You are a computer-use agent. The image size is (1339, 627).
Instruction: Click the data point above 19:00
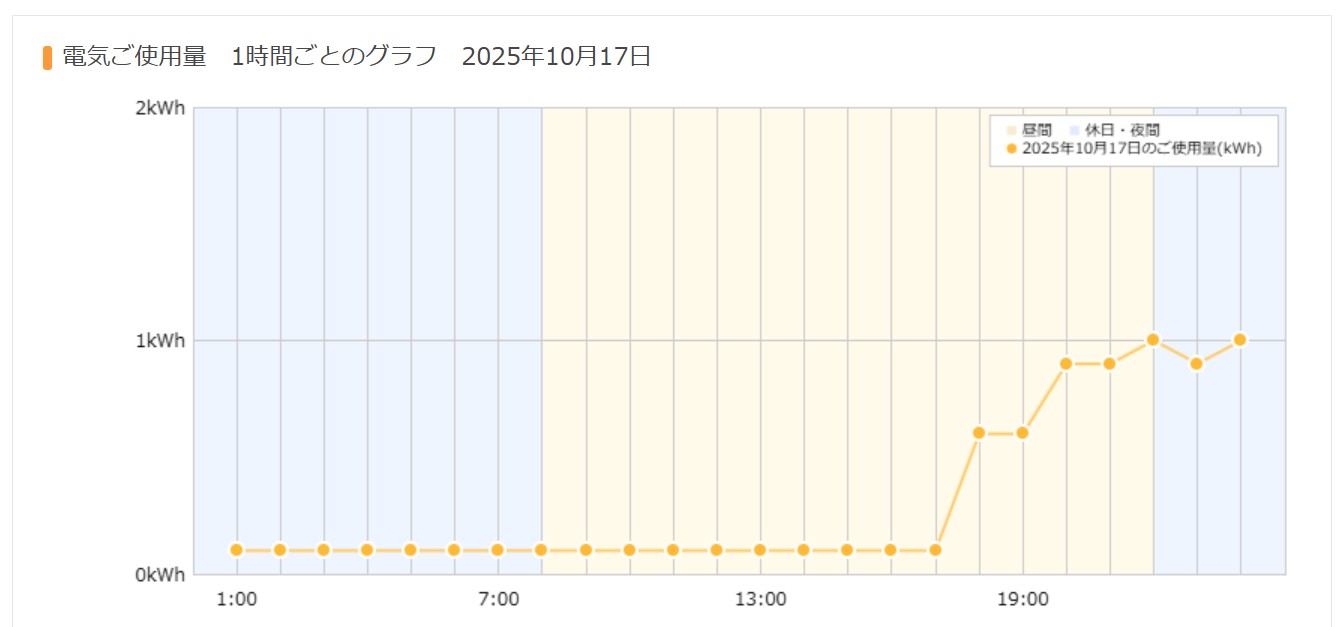[x=1022, y=433]
